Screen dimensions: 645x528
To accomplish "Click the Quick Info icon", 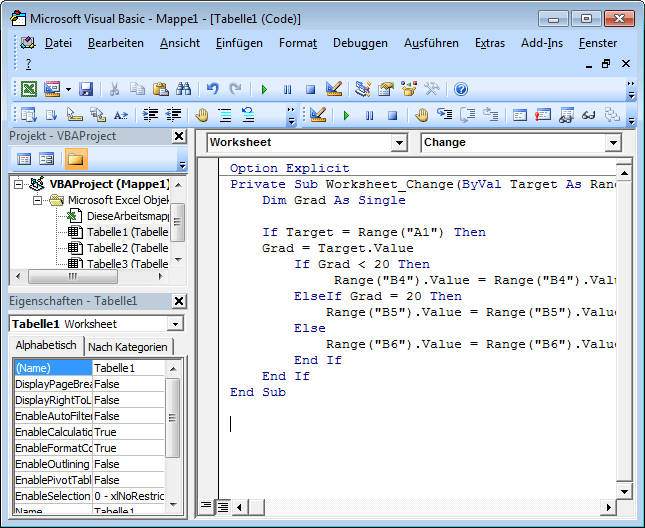I will point(74,115).
